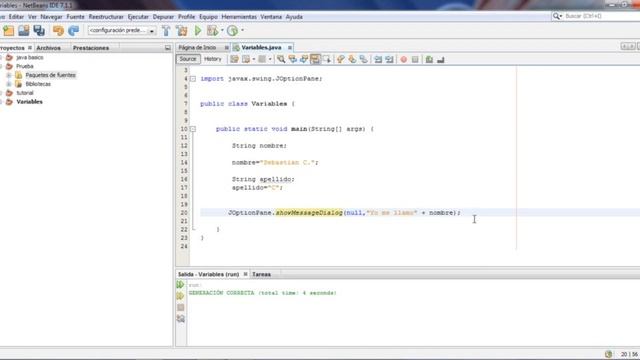This screenshot has height=360, width=640.
Task: Click the Profile Project toolbar icon
Action: pyautogui.click(x=232, y=31)
